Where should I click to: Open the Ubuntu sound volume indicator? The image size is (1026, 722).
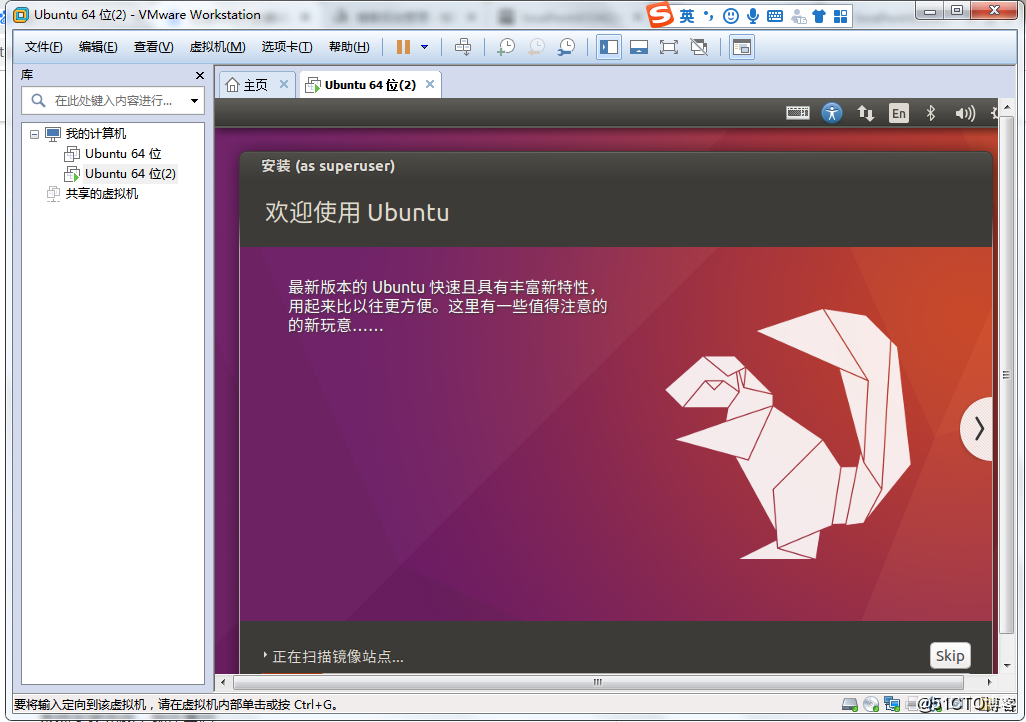(965, 113)
